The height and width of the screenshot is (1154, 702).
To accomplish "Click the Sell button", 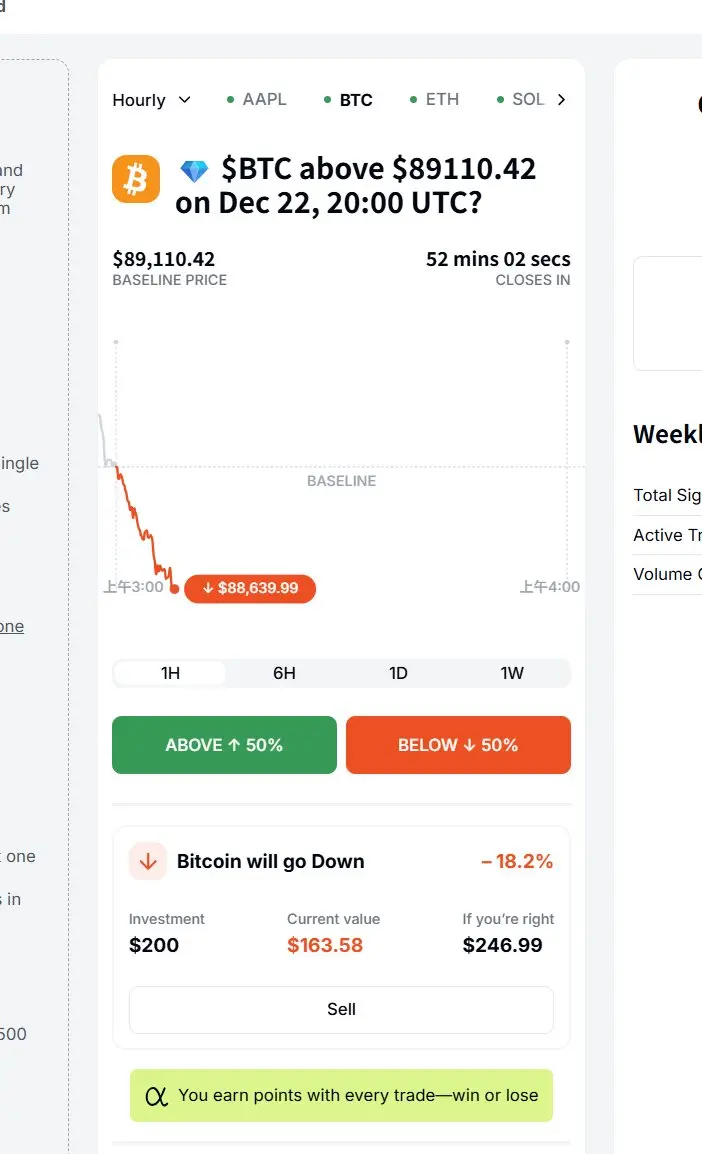I will (341, 1009).
